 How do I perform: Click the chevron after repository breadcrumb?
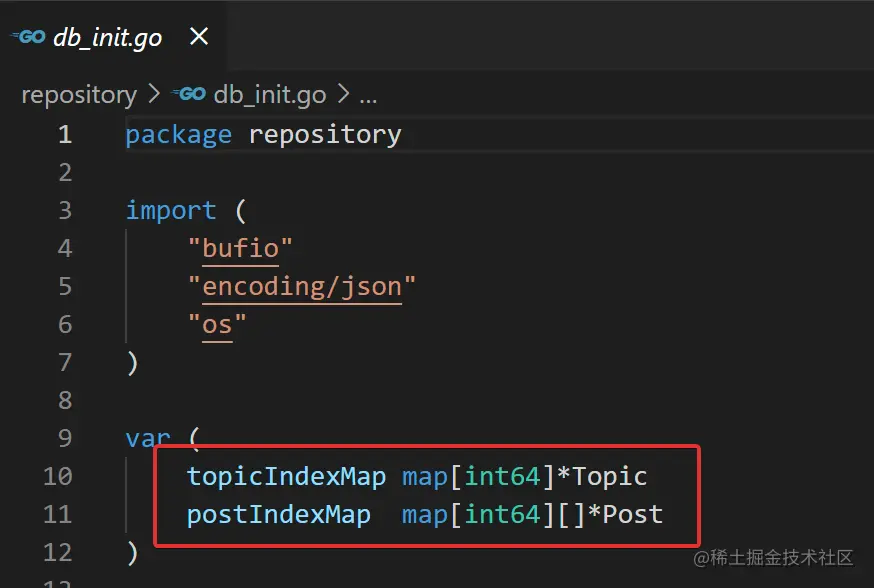pos(154,94)
